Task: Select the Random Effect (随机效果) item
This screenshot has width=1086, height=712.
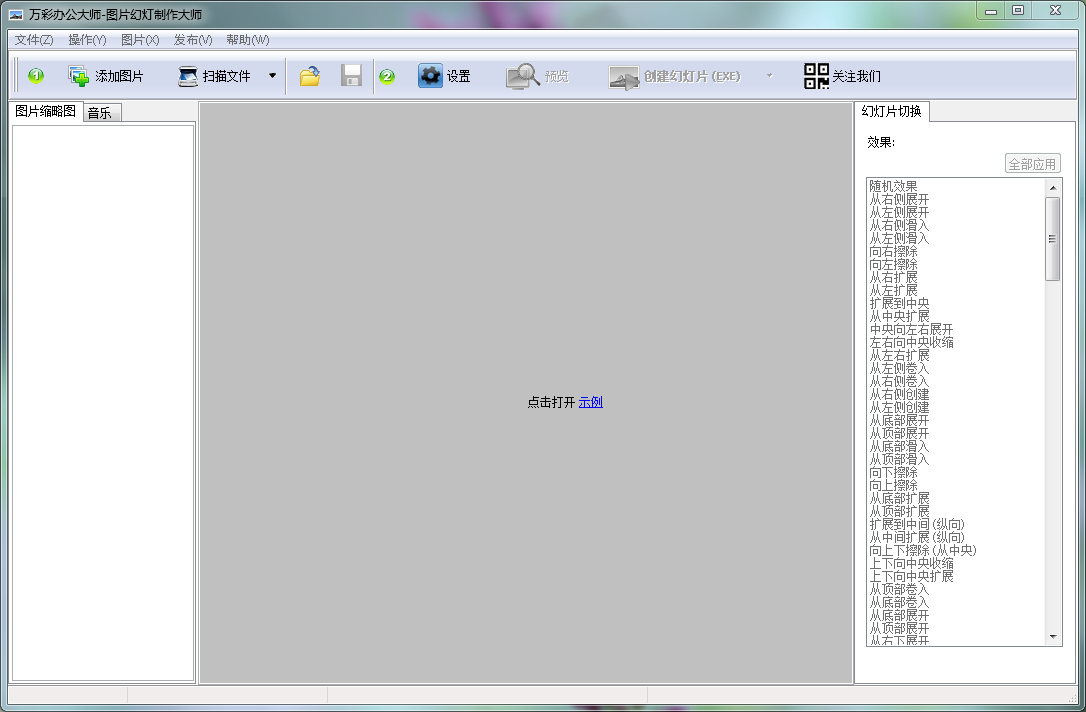Action: point(893,186)
